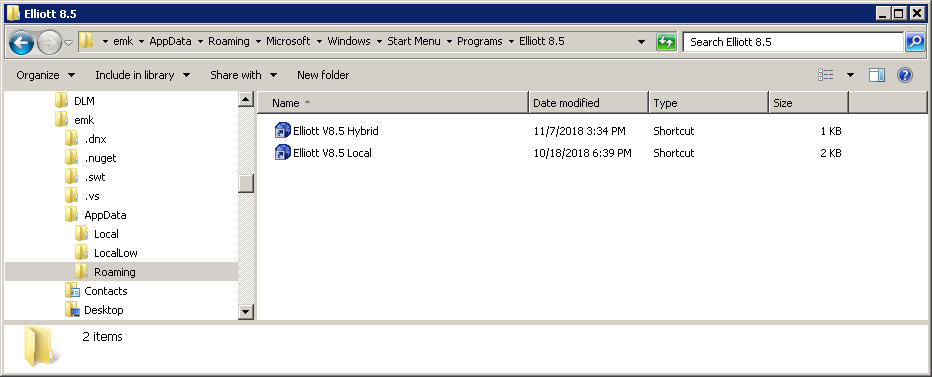Click the green Refresh button
This screenshot has height=377, width=932.
tap(666, 42)
